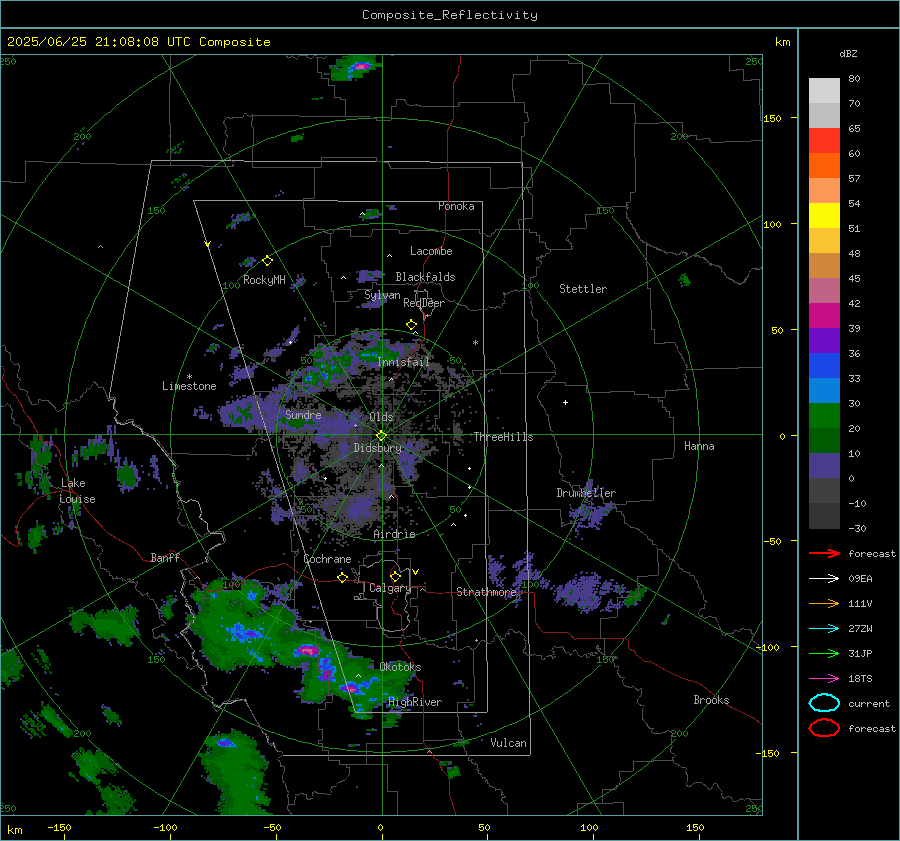Click the 39 dBZ magenta color swatch
Screen dimensions: 900x841
click(x=824, y=316)
